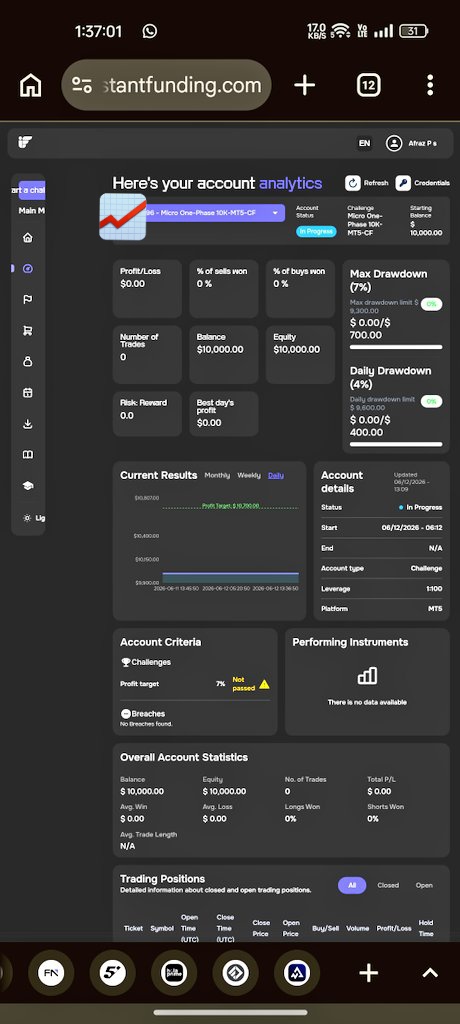Viewport: 460px width, 1024px height.
Task: Click the Refresh button
Action: (x=367, y=183)
